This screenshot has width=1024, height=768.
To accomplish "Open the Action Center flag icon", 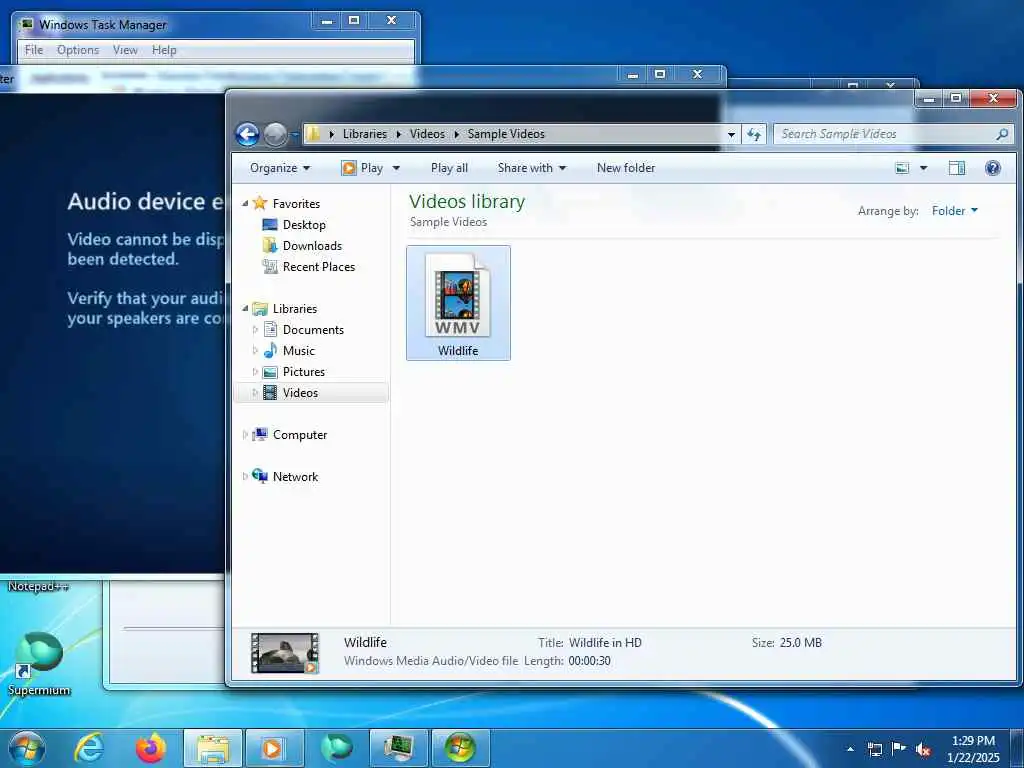I will pyautogui.click(x=899, y=748).
